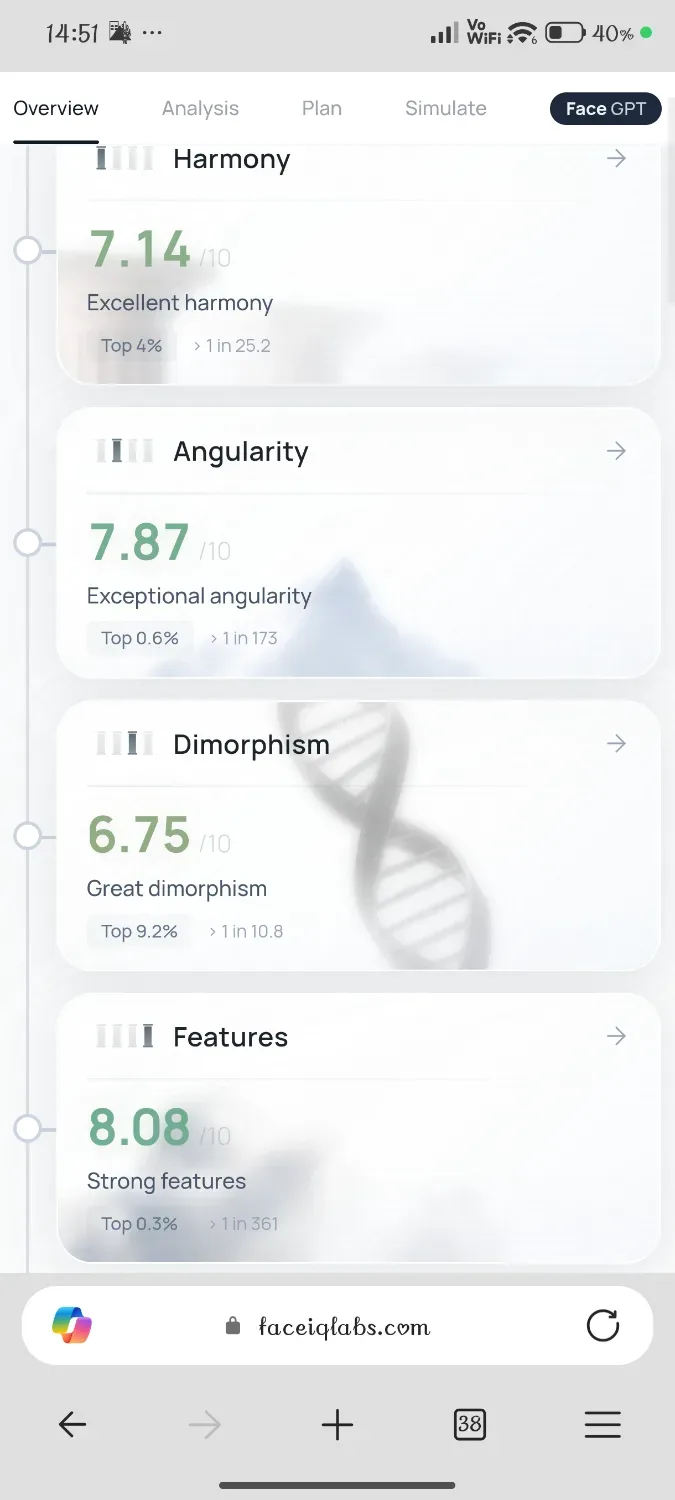
Task: Click the Harmony level bar indicator
Action: click(124, 158)
